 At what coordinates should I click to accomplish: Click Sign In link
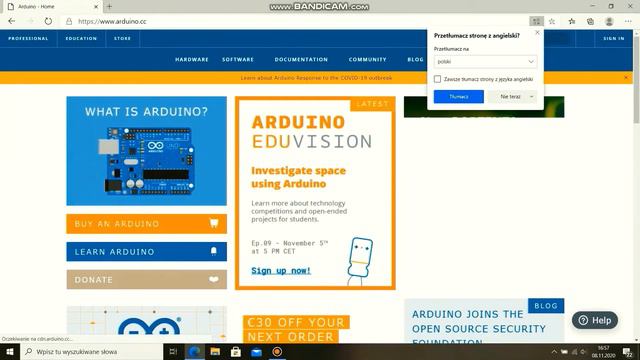pyautogui.click(x=614, y=38)
